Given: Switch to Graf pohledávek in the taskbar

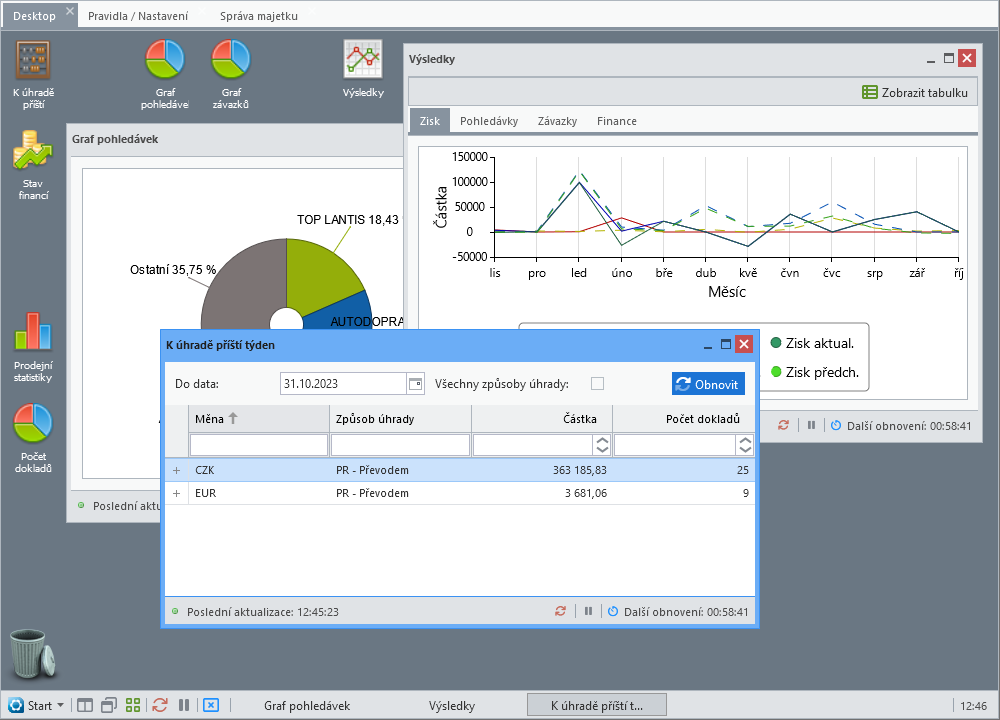Looking at the screenshot, I should point(307,705).
